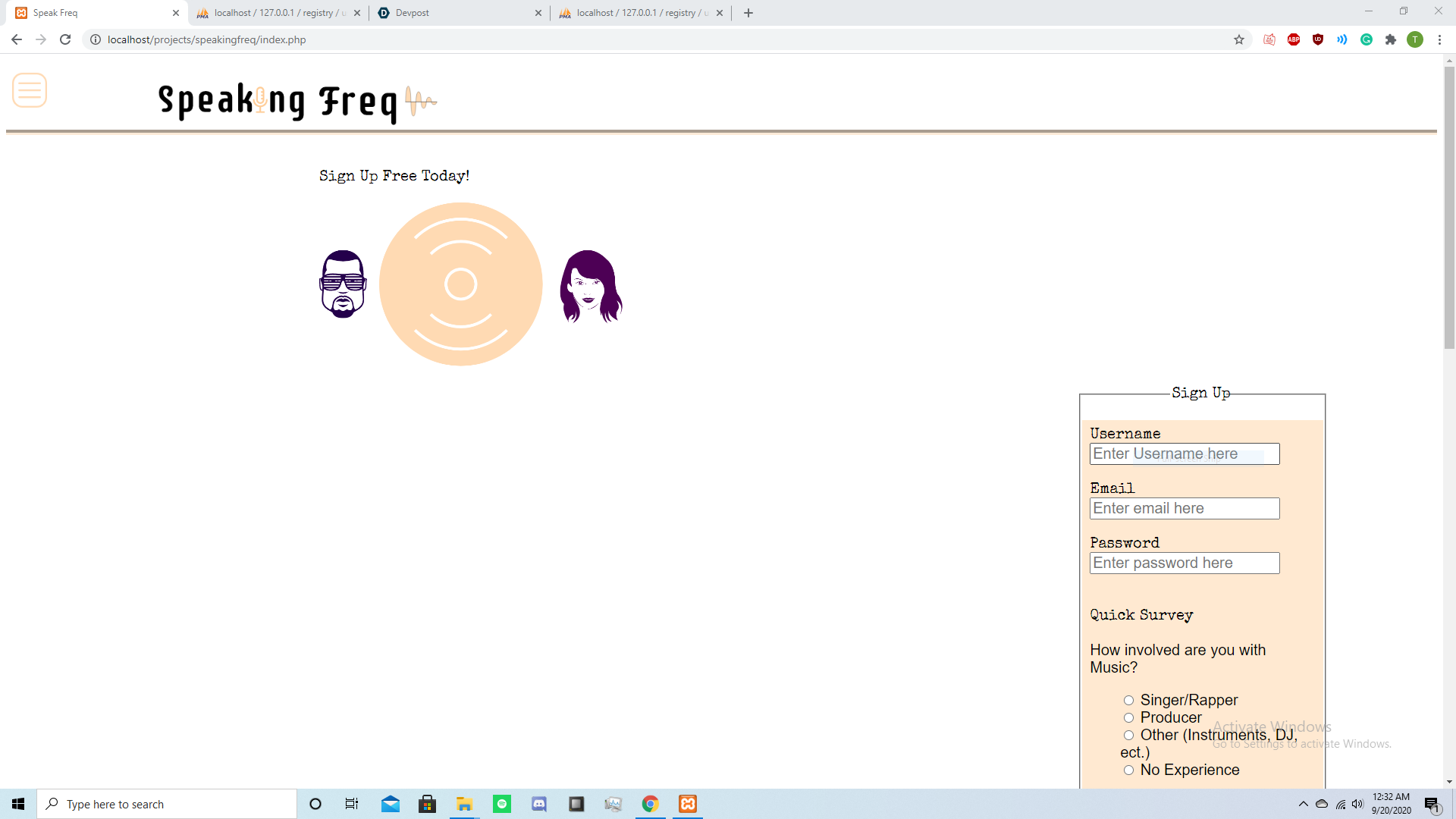Reload the page
The image size is (1456, 819).
tap(65, 39)
